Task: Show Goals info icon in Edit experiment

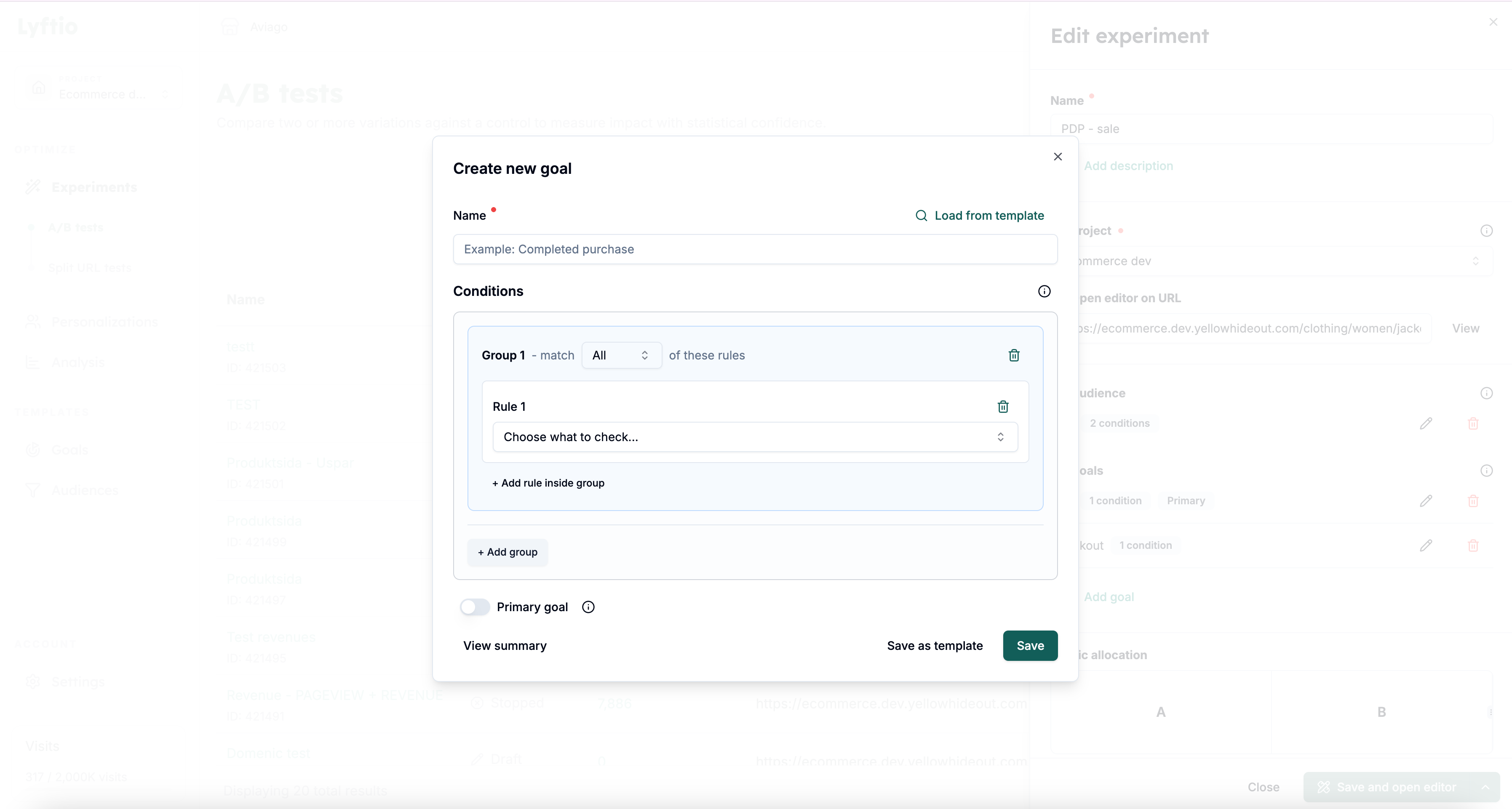Action: coord(1486,471)
